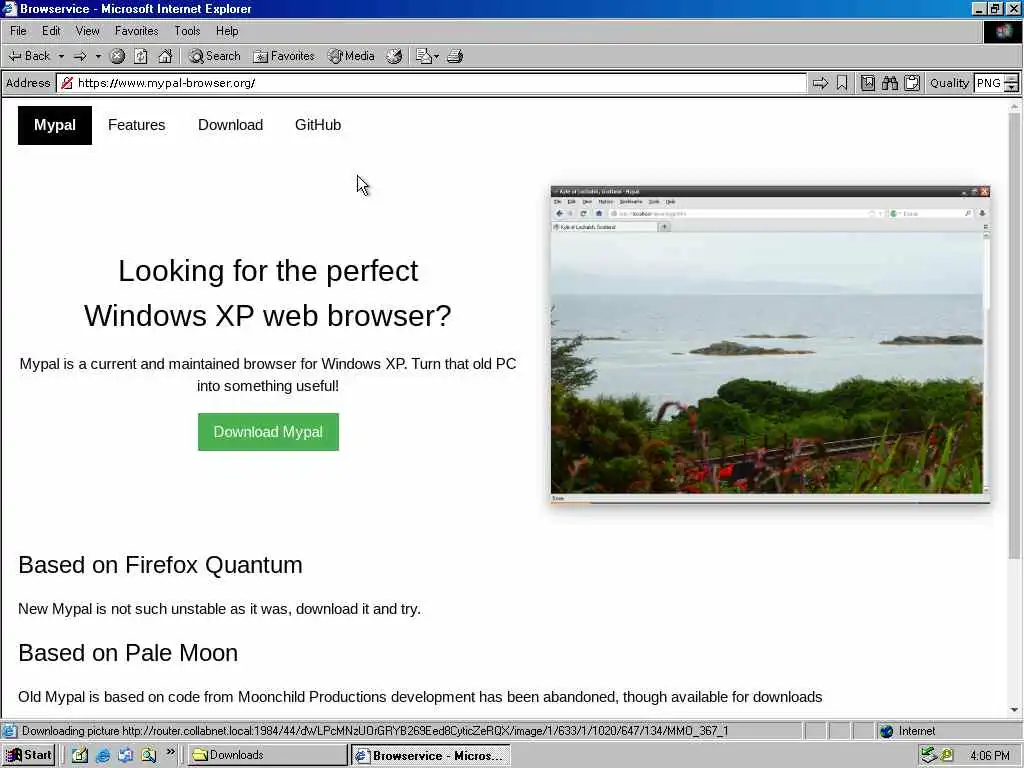
Task: Open the Download nav link
Action: click(231, 125)
